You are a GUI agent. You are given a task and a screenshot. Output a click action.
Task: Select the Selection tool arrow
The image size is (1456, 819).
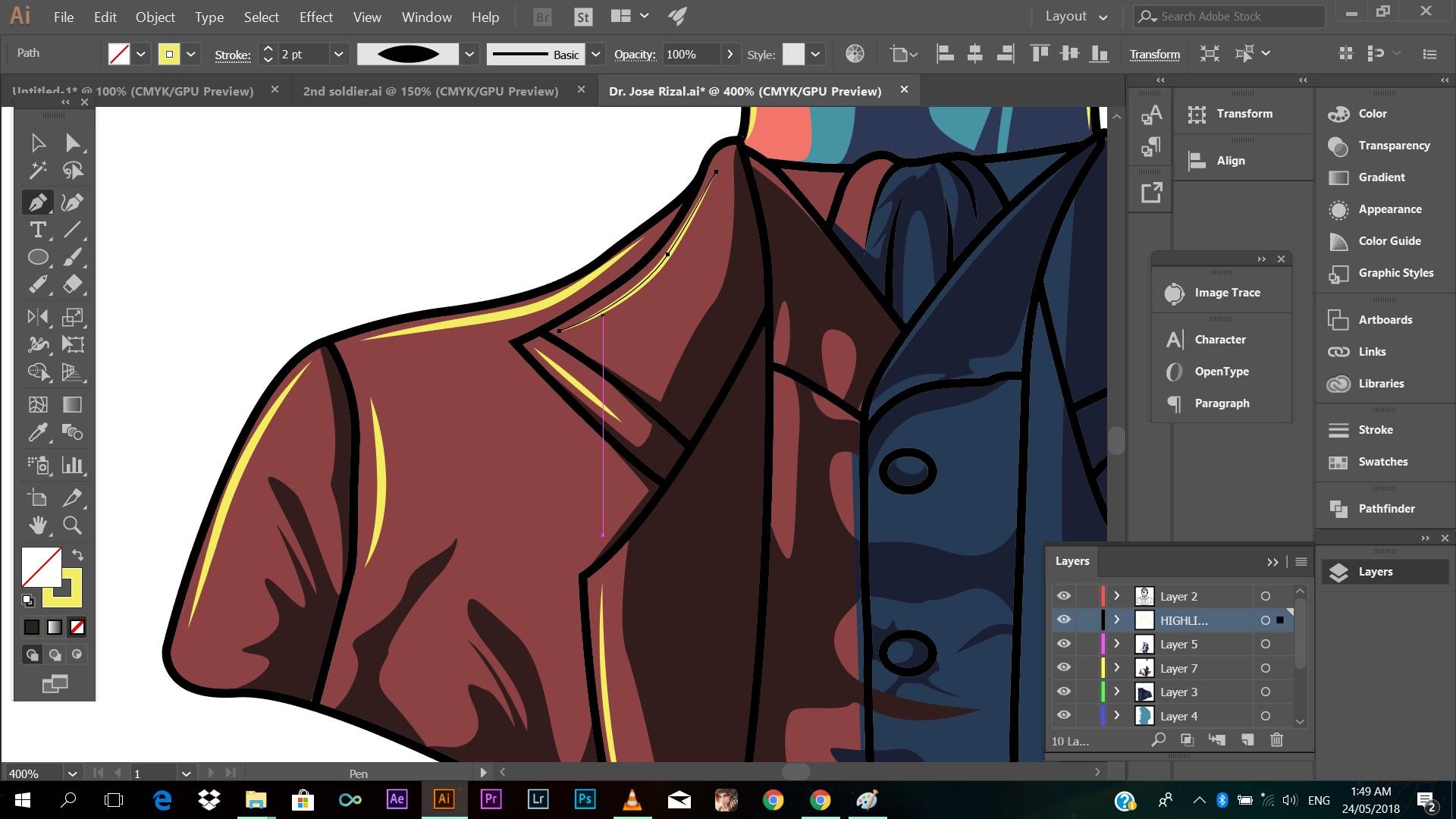pyautogui.click(x=38, y=143)
